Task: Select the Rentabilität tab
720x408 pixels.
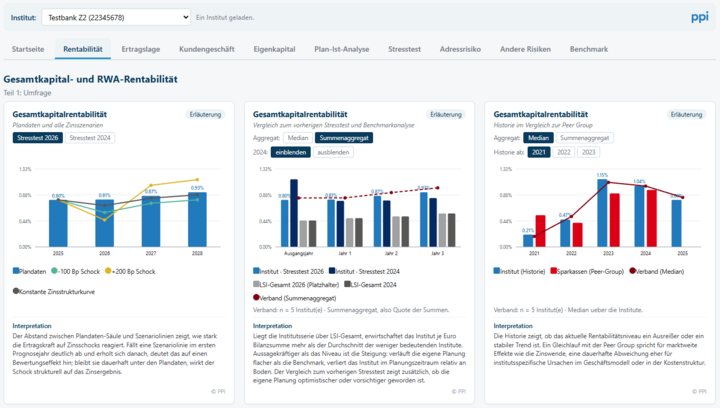Action: tap(83, 49)
